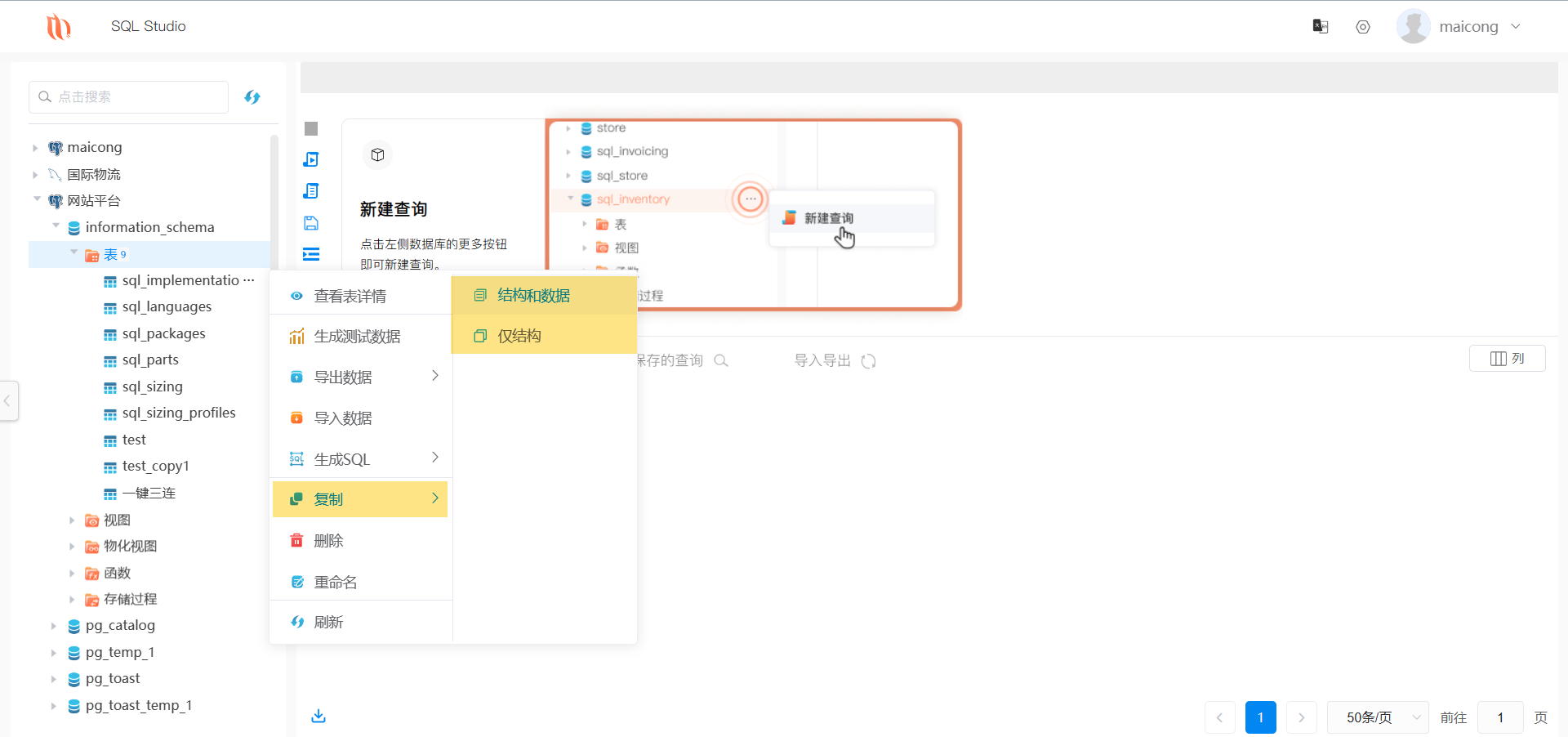
Task: Click the 国际物流 MySQL connection icon
Action: pyautogui.click(x=56, y=174)
